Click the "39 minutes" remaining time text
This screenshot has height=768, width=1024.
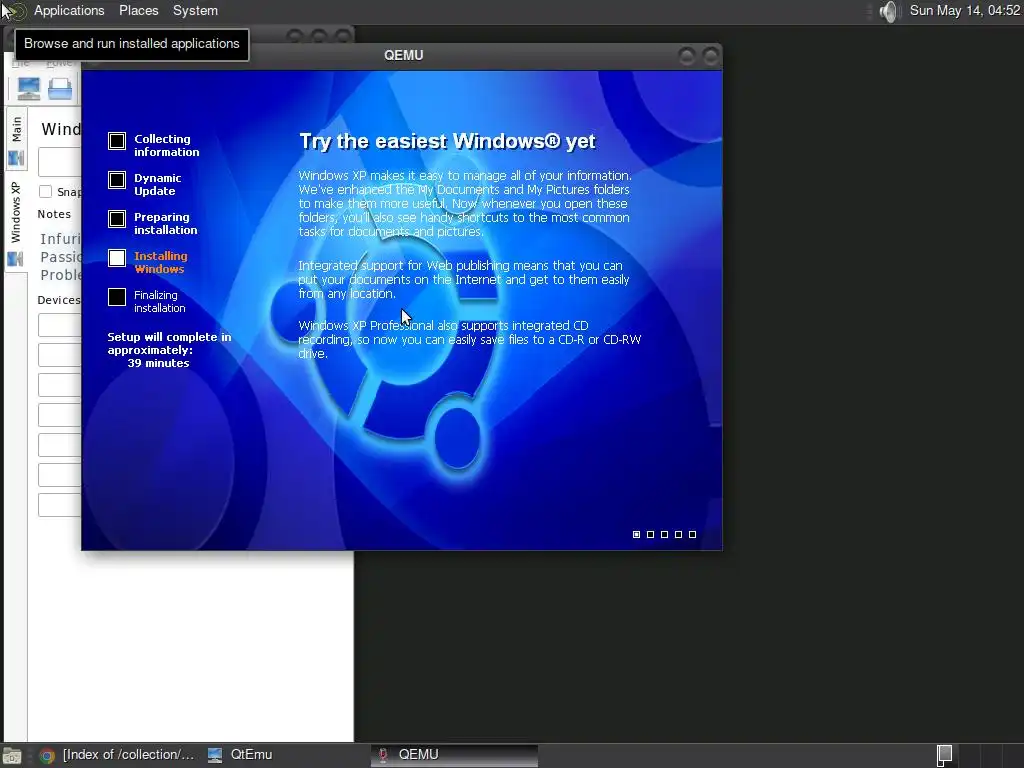tap(158, 363)
